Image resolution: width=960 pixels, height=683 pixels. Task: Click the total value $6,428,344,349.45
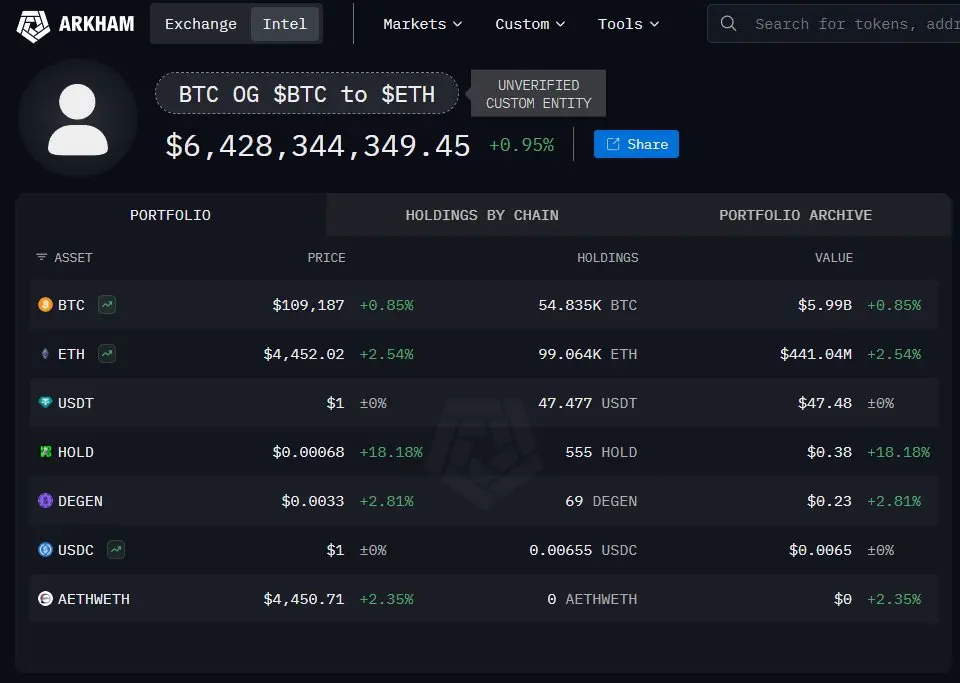pos(318,146)
